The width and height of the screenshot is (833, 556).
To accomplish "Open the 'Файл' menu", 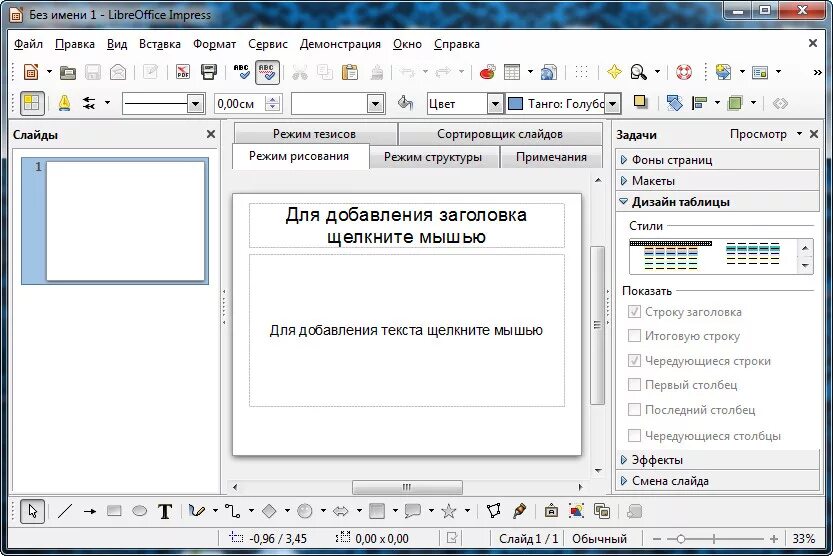I will coord(28,44).
